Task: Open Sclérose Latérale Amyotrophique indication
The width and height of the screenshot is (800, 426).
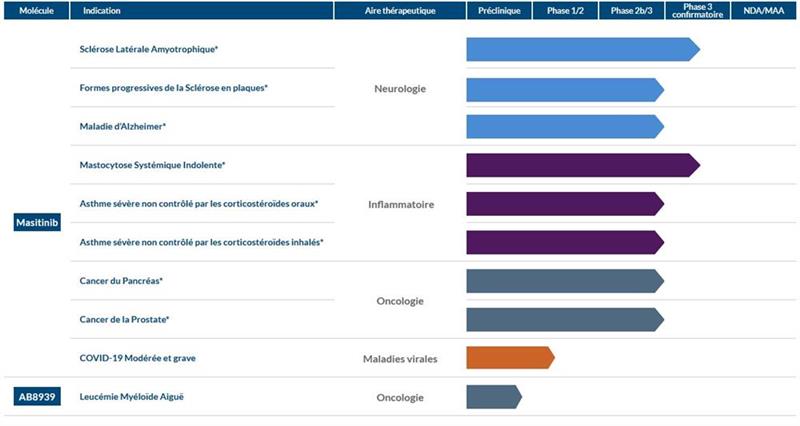Action: (x=149, y=49)
